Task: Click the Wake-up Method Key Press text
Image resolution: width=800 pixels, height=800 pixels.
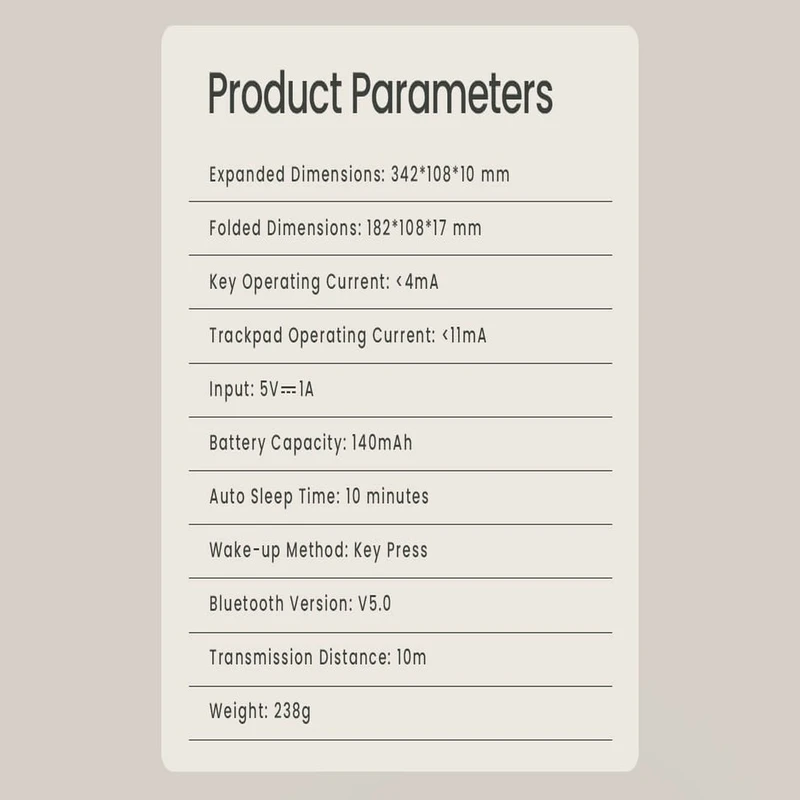Action: pyautogui.click(x=318, y=551)
